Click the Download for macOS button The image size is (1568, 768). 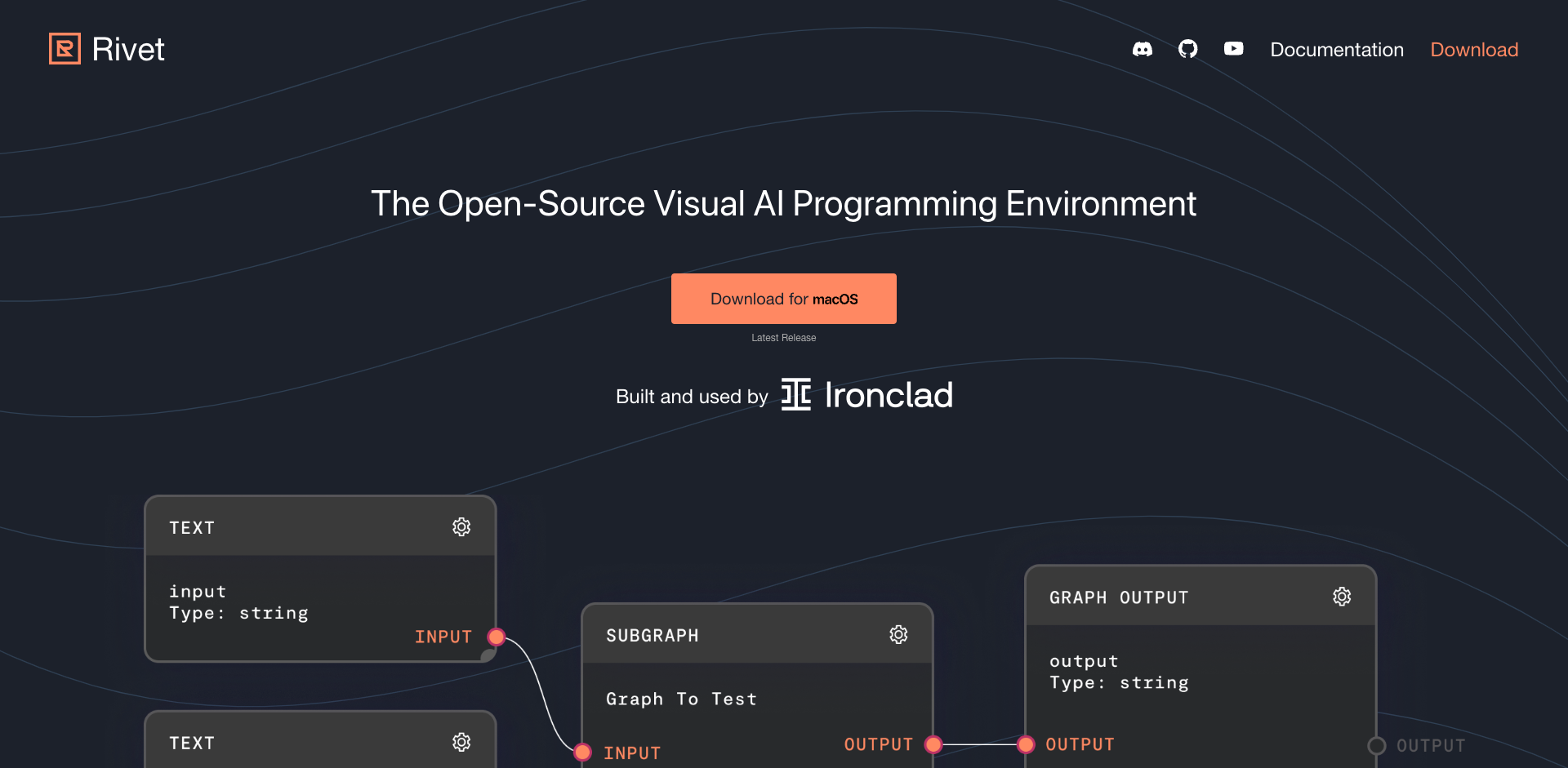coord(784,299)
